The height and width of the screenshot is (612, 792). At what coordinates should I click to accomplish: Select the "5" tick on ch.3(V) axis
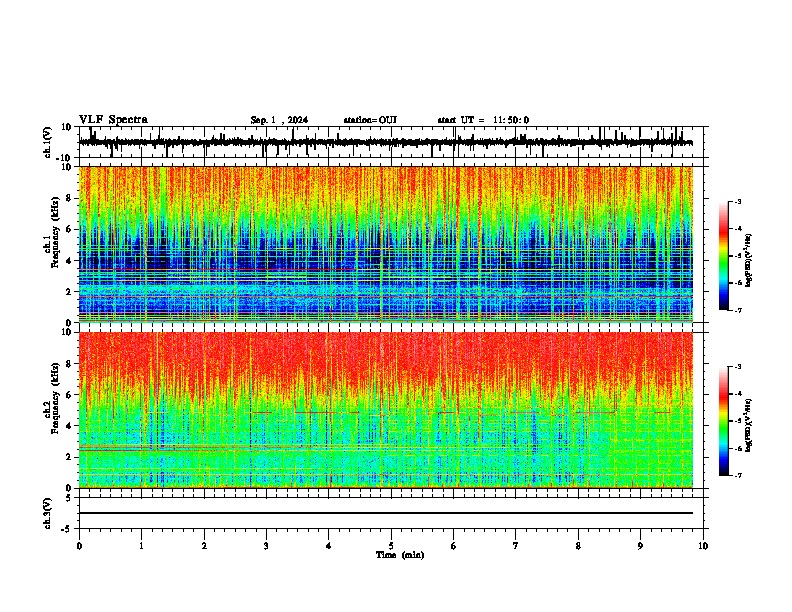coord(69,498)
